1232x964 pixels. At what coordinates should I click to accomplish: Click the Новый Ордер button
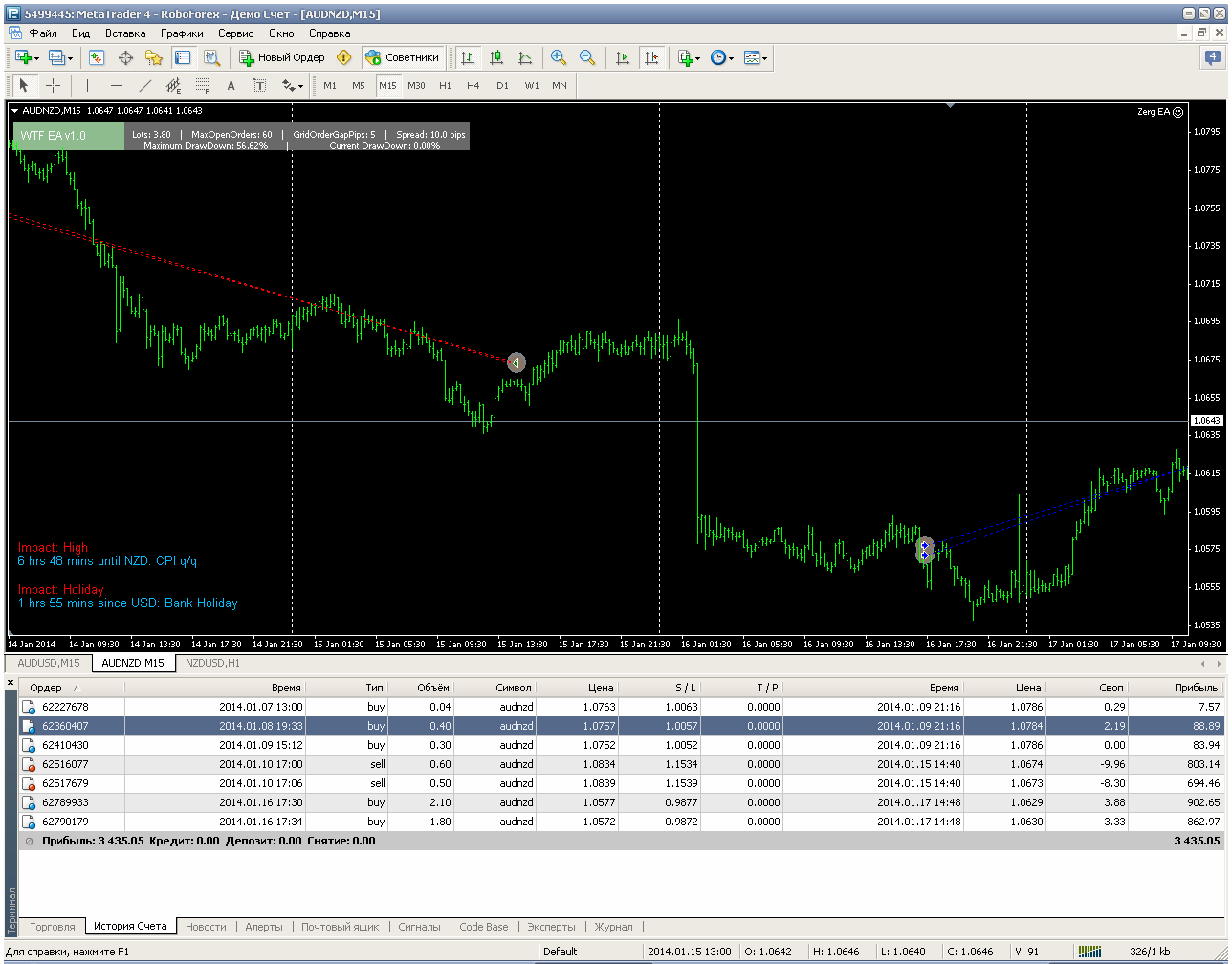coord(282,57)
